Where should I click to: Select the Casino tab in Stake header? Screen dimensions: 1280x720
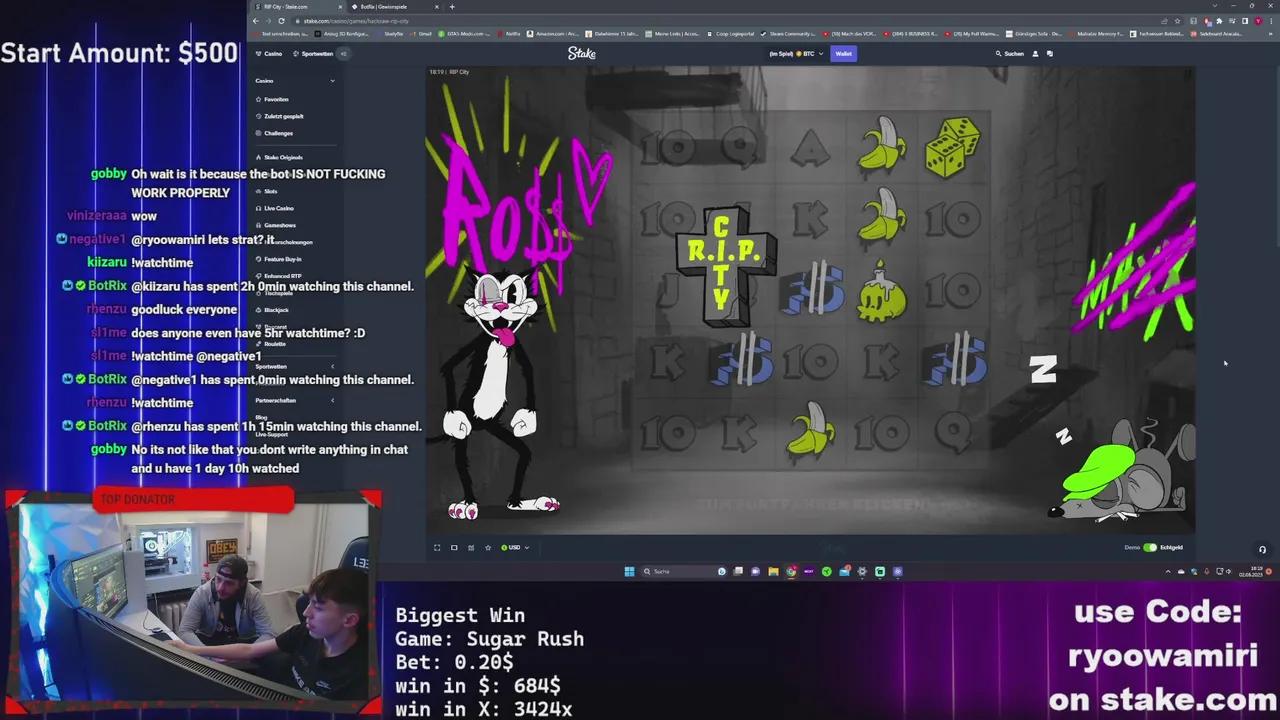point(269,53)
